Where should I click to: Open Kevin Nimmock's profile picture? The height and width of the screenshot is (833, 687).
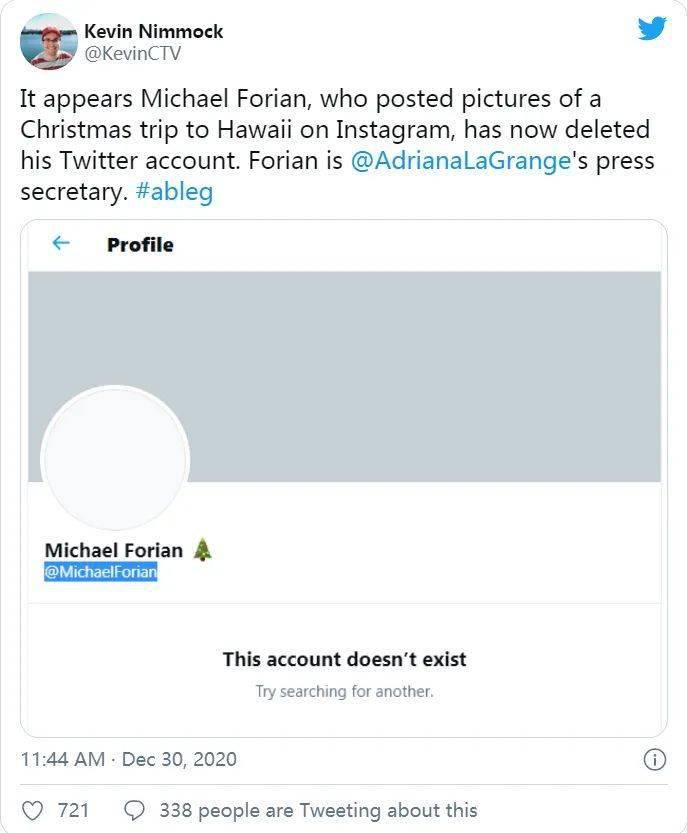coord(48,41)
